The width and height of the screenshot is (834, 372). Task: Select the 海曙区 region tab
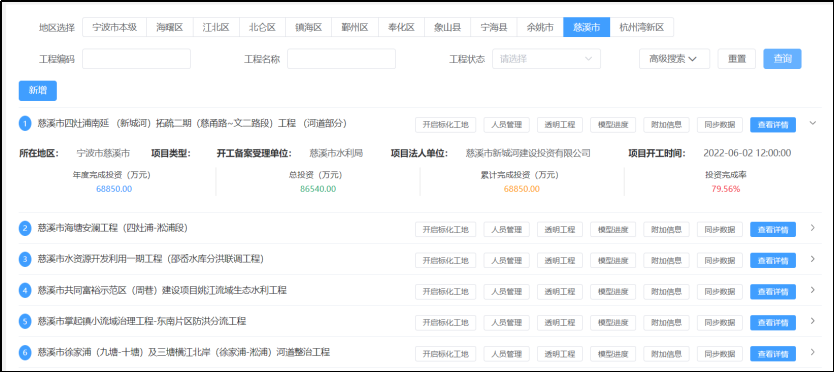pyautogui.click(x=170, y=28)
